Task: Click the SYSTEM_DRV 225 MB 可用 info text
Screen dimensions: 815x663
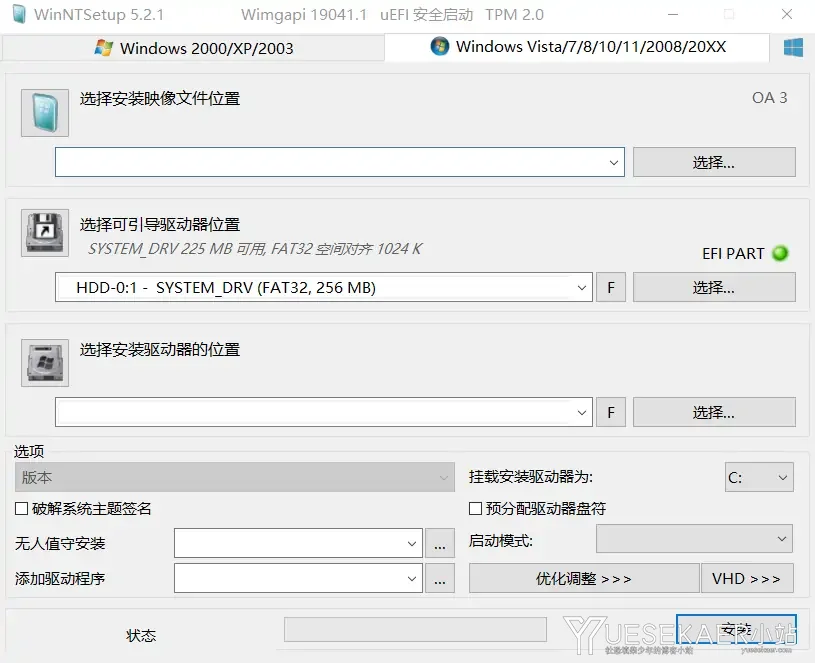Action: point(255,249)
